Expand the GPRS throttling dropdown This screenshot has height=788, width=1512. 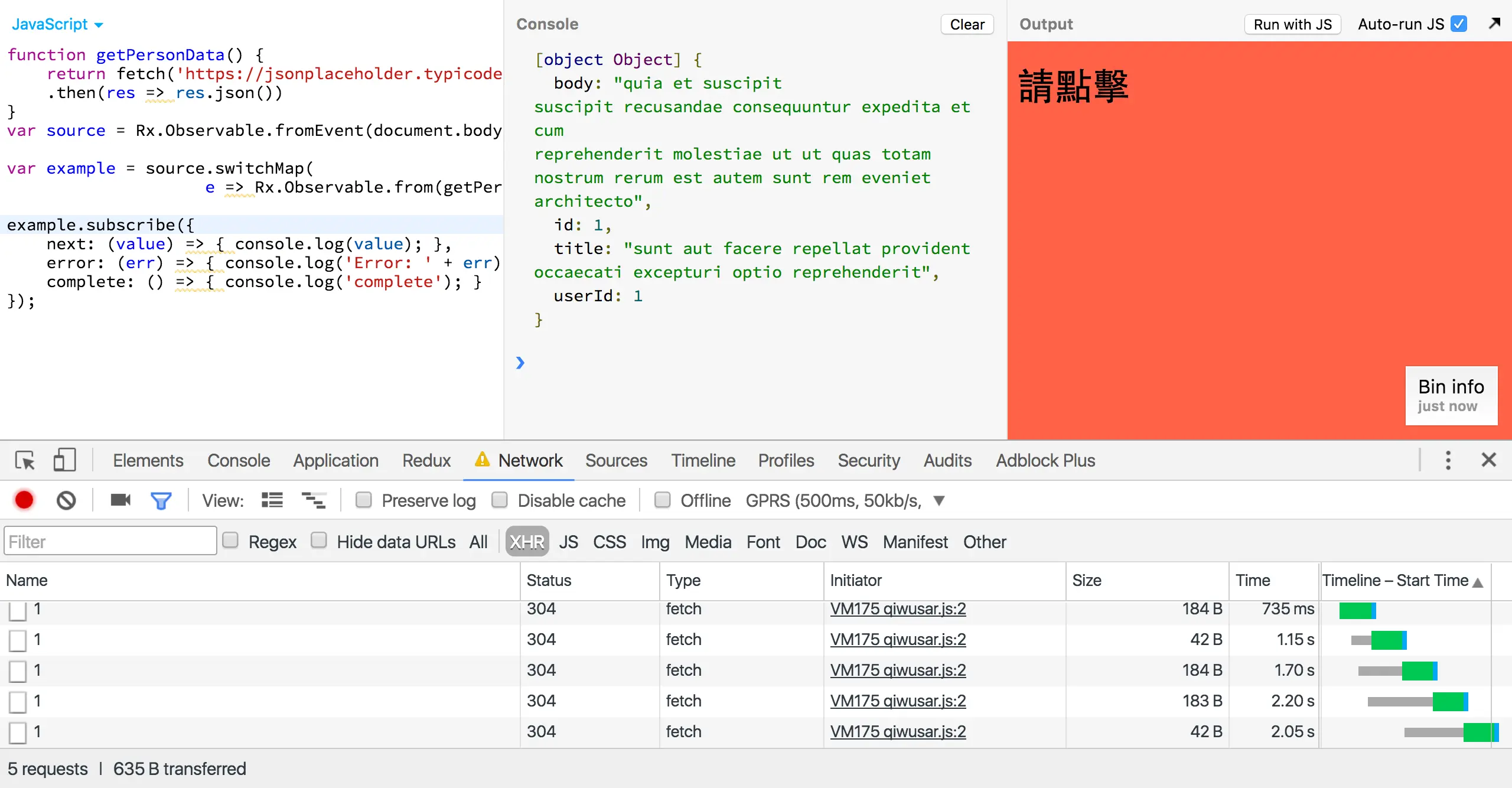[939, 500]
